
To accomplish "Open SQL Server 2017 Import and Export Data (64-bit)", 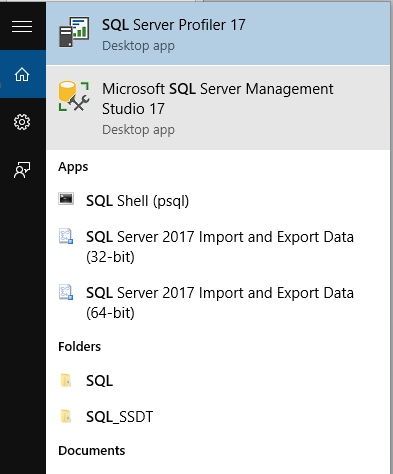I will point(218,303).
